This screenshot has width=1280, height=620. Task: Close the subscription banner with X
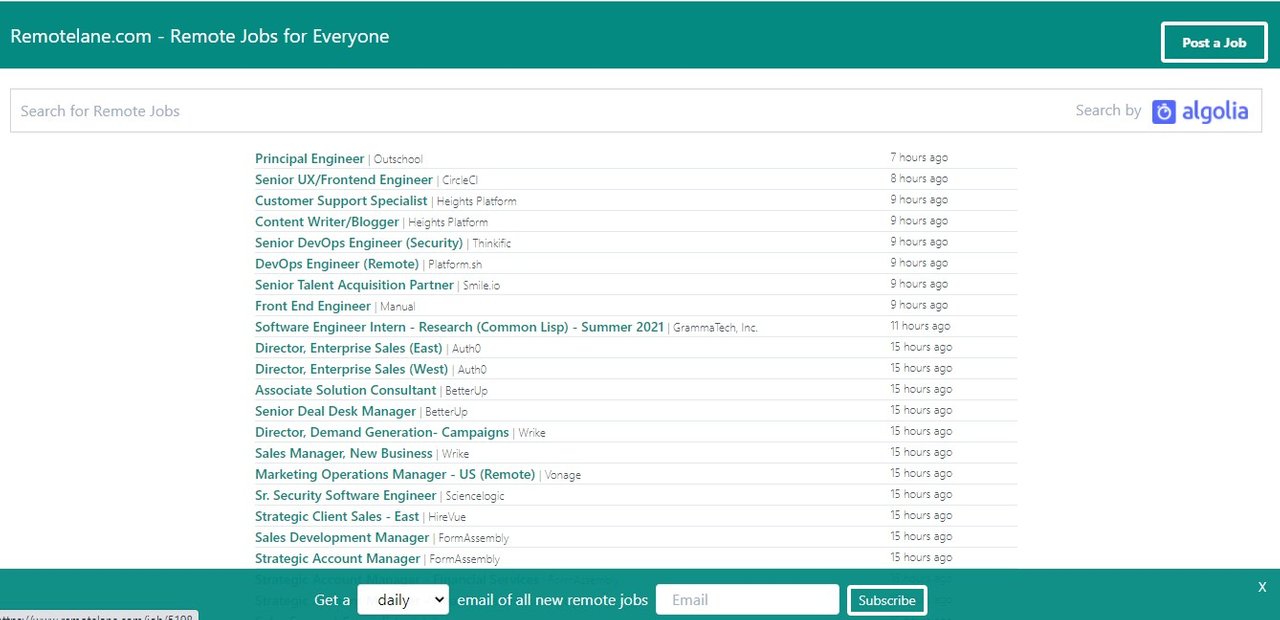point(1262,587)
